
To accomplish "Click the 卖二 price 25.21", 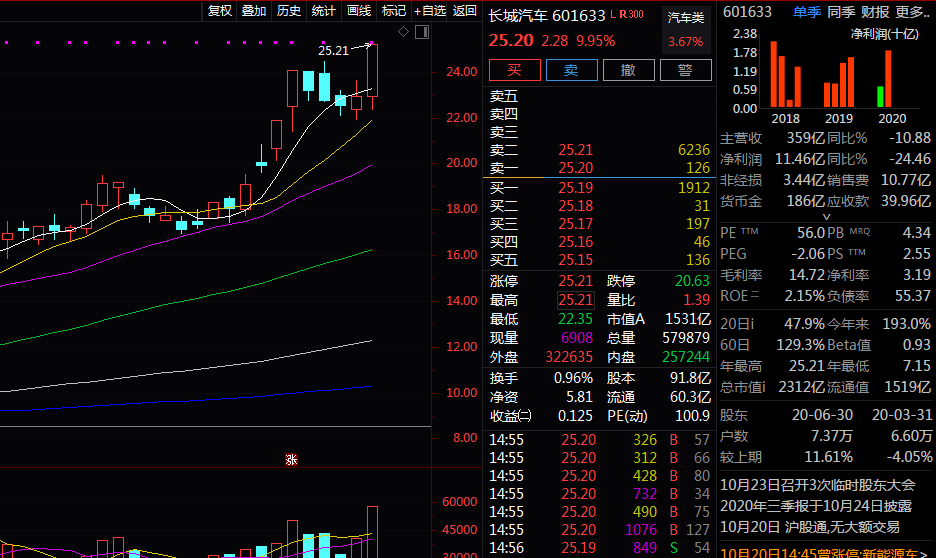I will [575, 150].
